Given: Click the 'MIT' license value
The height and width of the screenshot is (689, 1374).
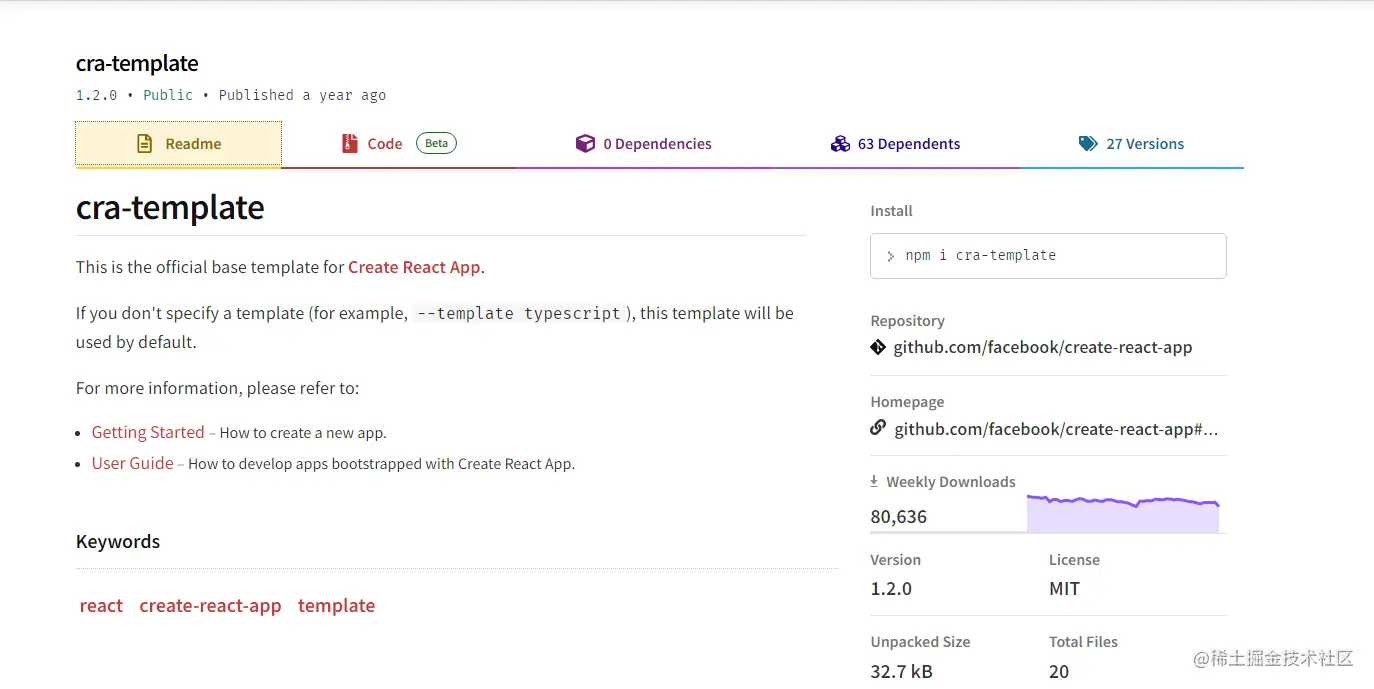Looking at the screenshot, I should coord(1064,589).
